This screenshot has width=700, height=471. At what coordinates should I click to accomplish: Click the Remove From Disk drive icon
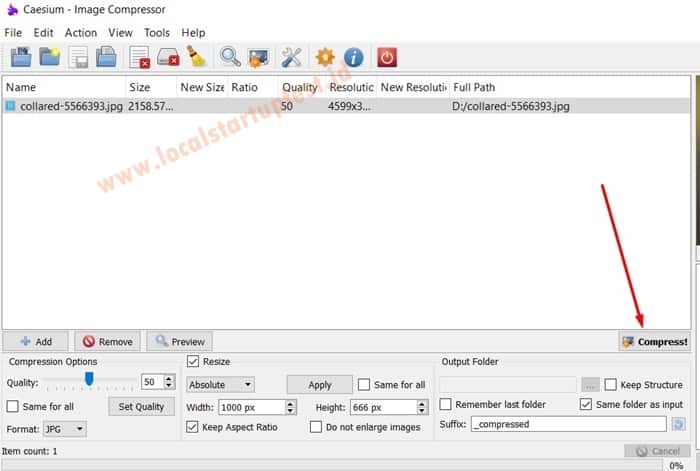pos(168,57)
